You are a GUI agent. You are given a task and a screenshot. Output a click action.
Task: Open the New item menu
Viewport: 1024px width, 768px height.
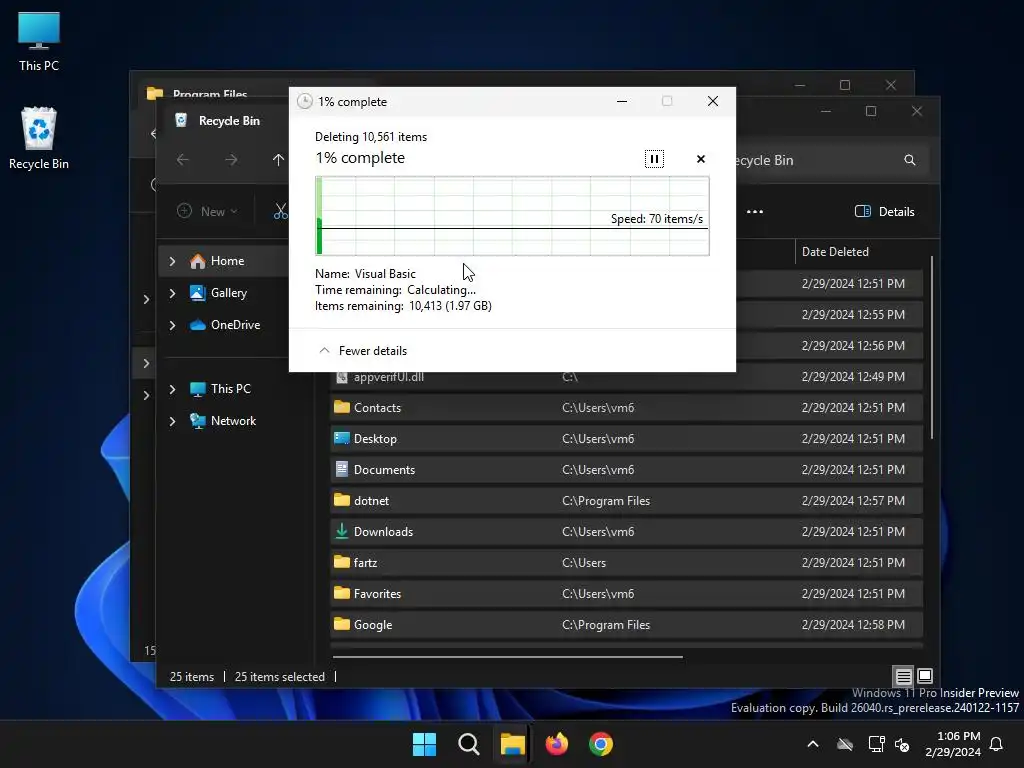tap(208, 212)
